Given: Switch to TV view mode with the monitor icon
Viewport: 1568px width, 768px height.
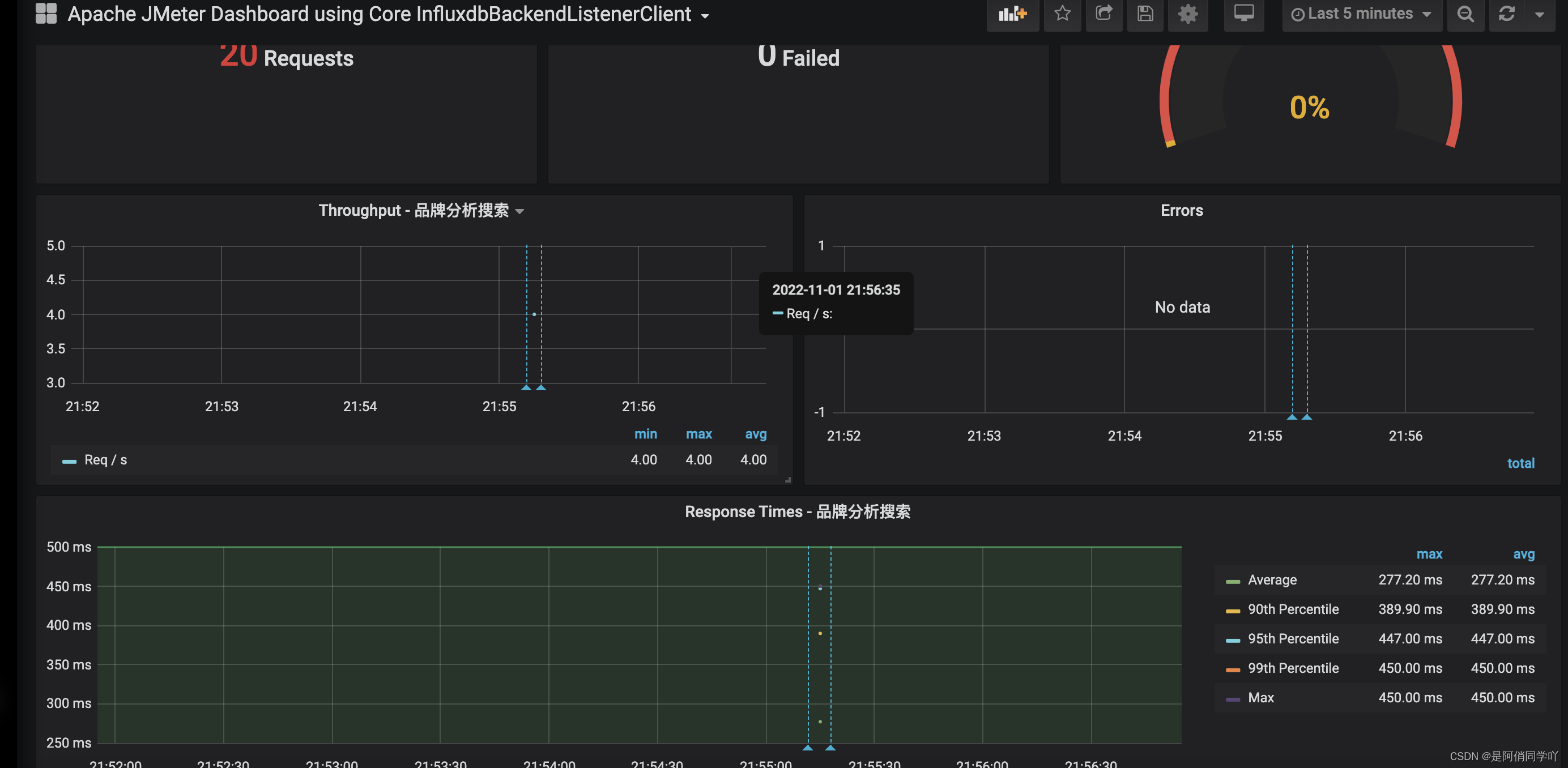Looking at the screenshot, I should [x=1243, y=14].
